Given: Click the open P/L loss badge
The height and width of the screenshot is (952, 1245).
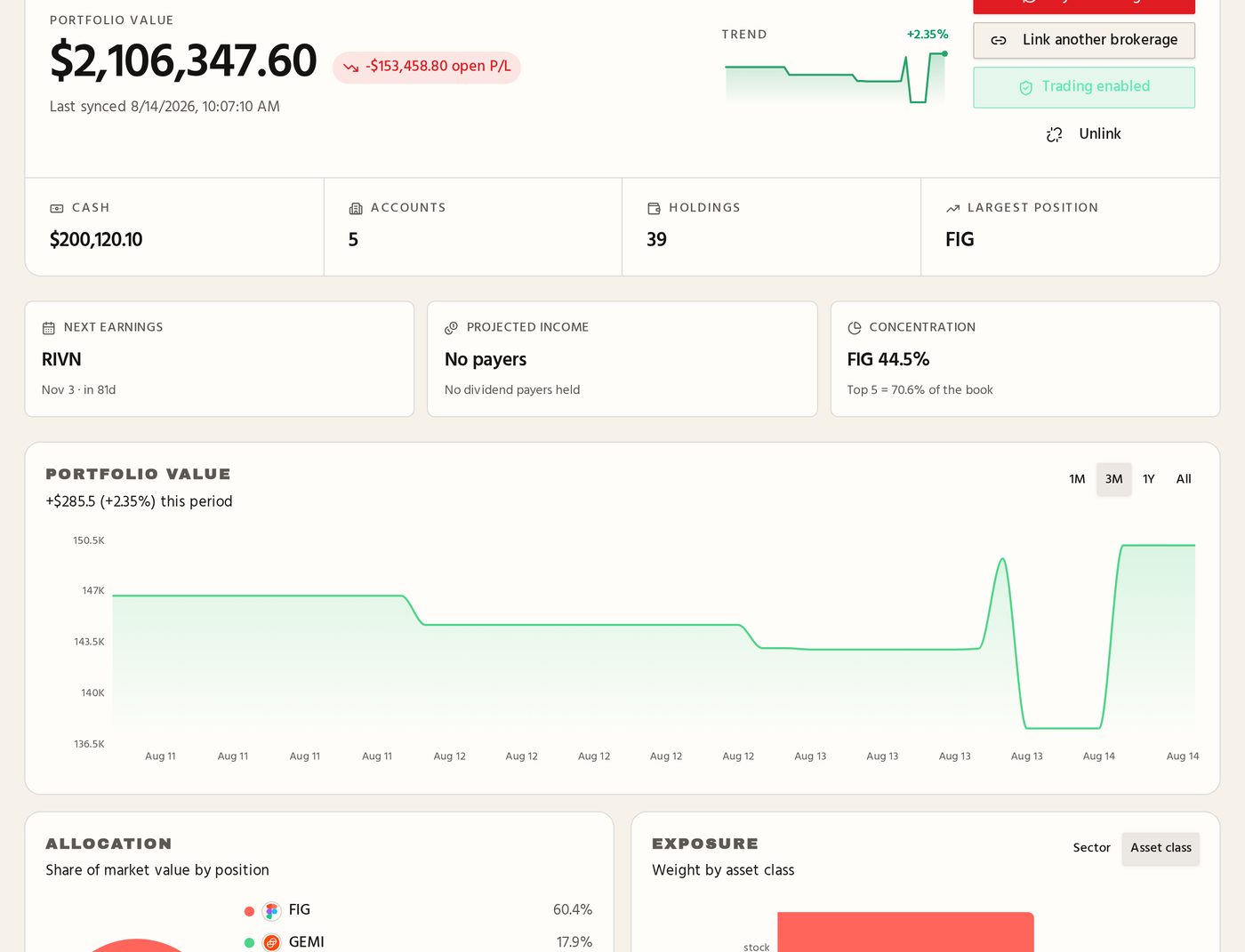Looking at the screenshot, I should (426, 67).
